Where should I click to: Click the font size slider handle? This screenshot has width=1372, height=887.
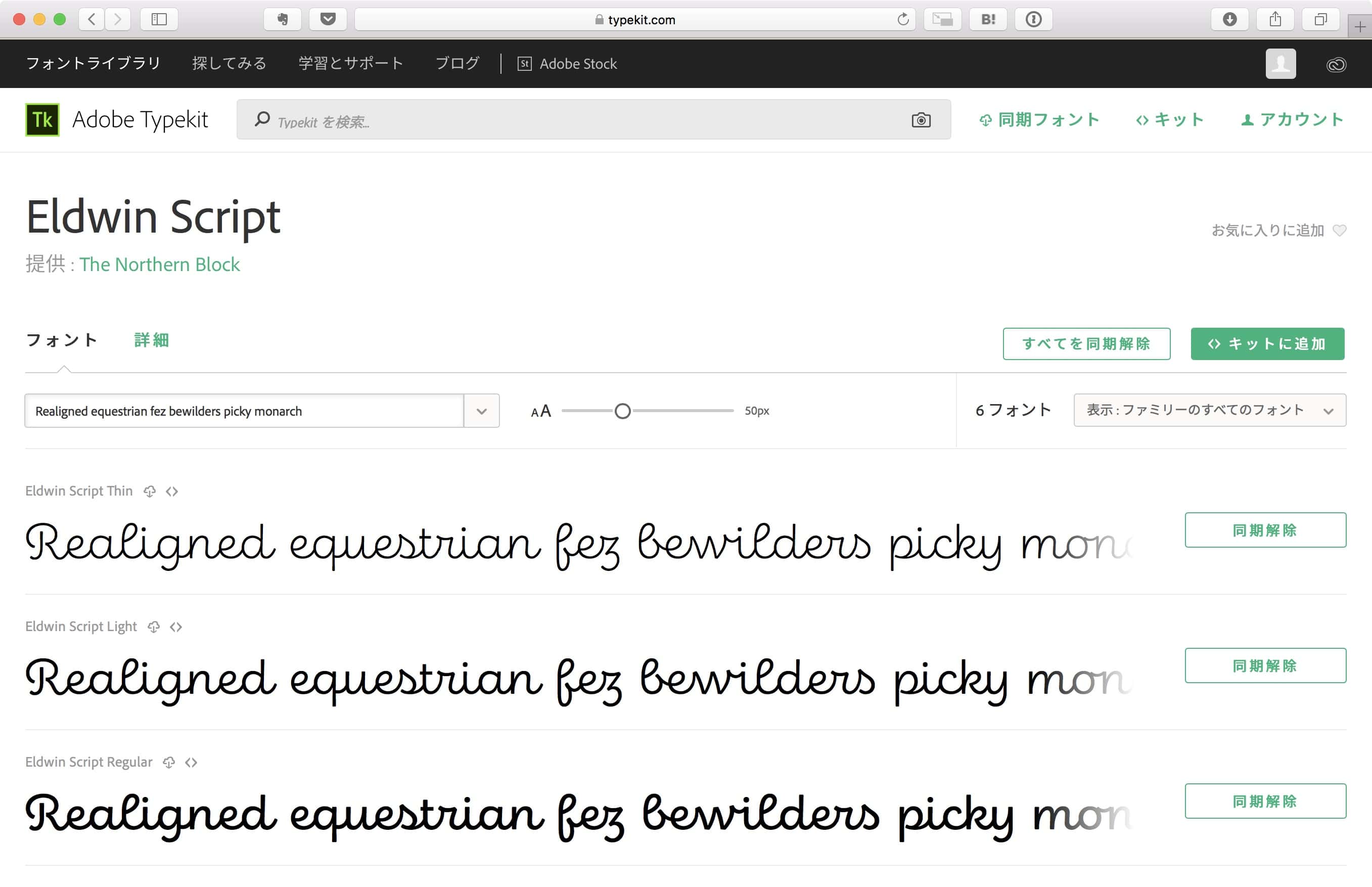click(622, 411)
